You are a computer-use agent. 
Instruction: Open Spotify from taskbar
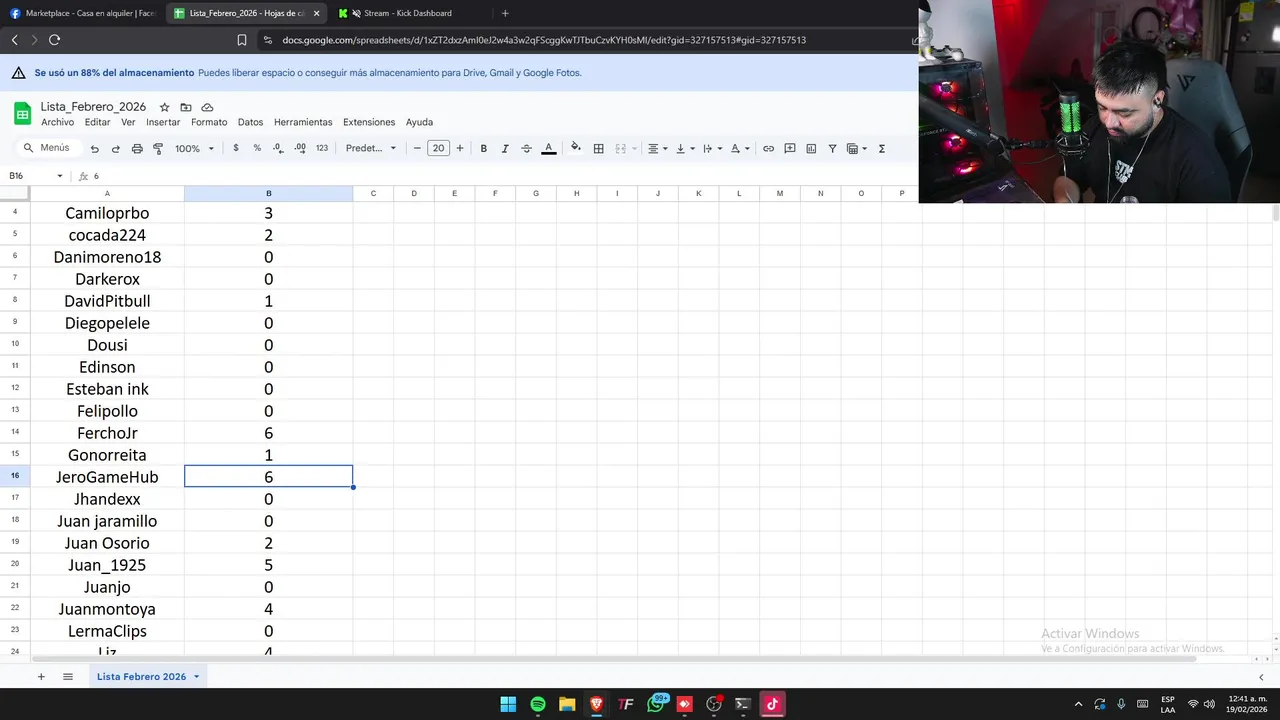(538, 704)
